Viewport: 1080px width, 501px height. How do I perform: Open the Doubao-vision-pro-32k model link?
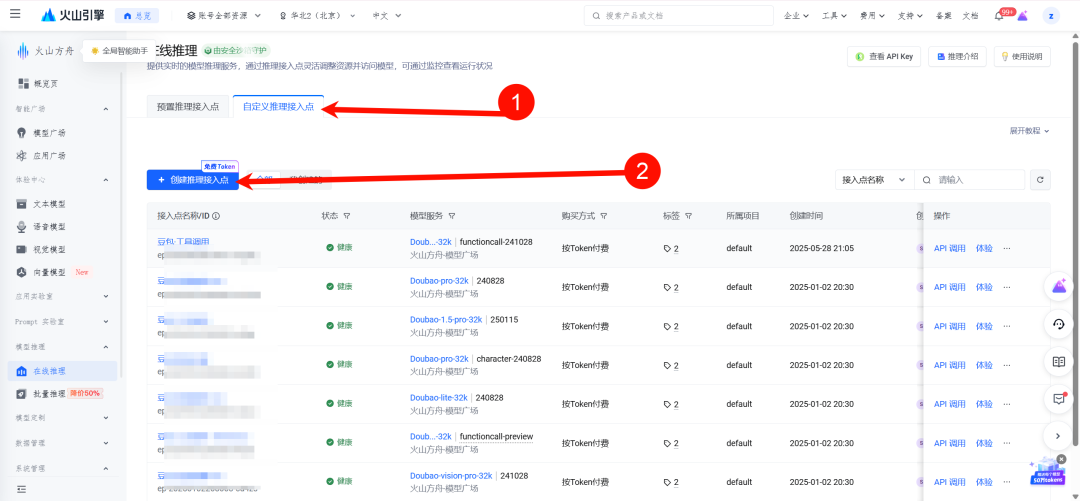coord(451,476)
